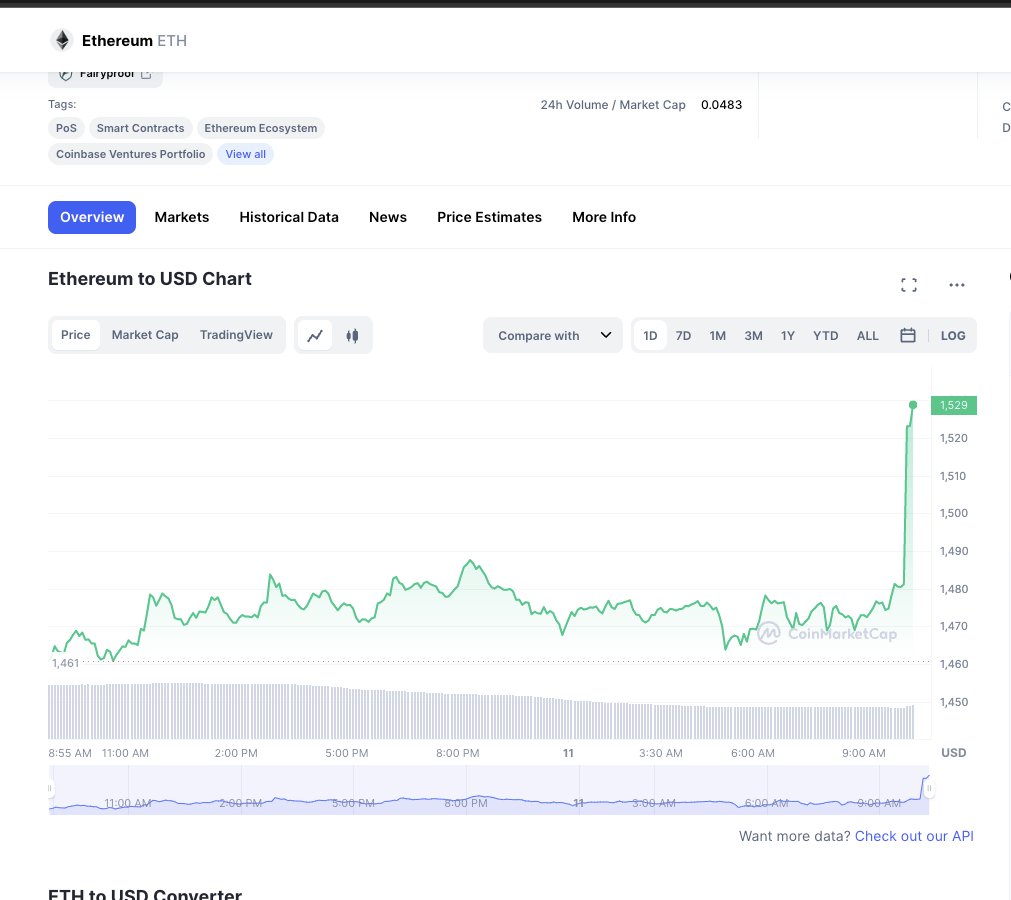1011x900 pixels.
Task: Open the More Info tab
Action: 604,217
